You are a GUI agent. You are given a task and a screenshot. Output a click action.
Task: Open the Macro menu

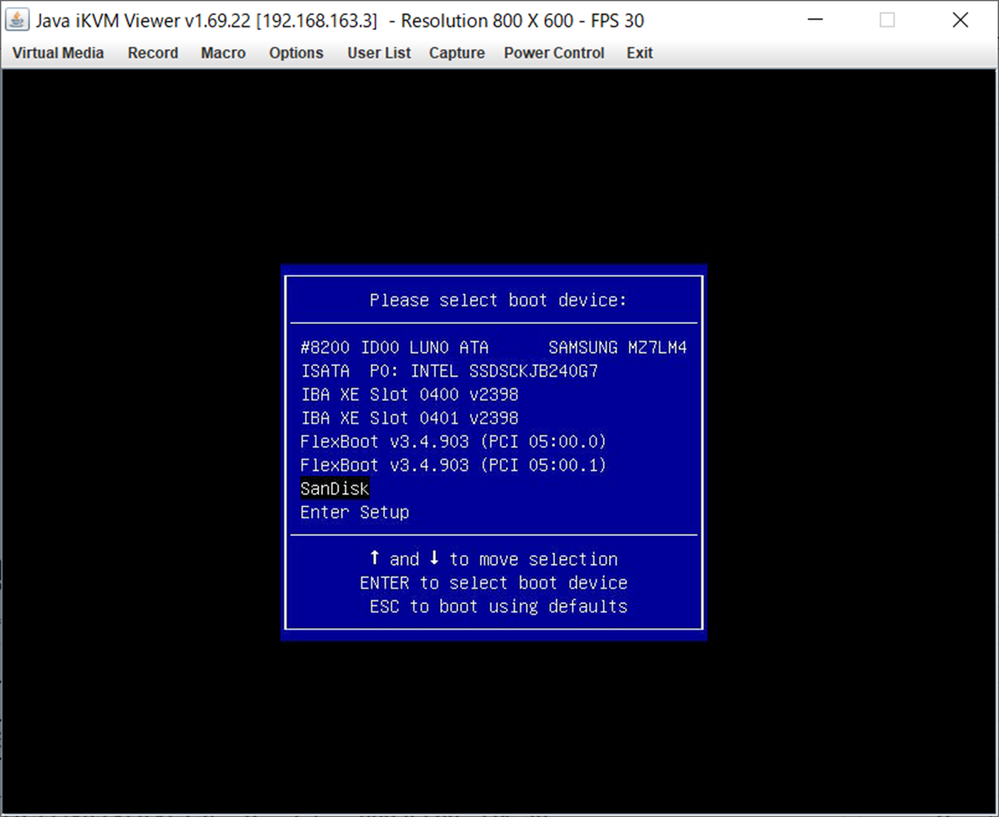(223, 53)
